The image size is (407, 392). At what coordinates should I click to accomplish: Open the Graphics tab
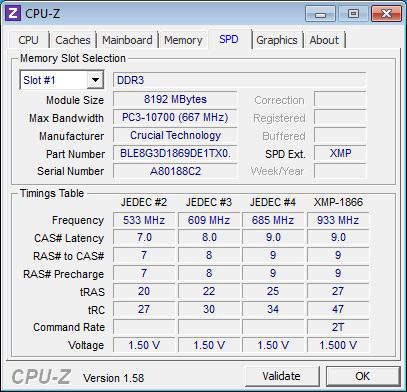tap(277, 40)
